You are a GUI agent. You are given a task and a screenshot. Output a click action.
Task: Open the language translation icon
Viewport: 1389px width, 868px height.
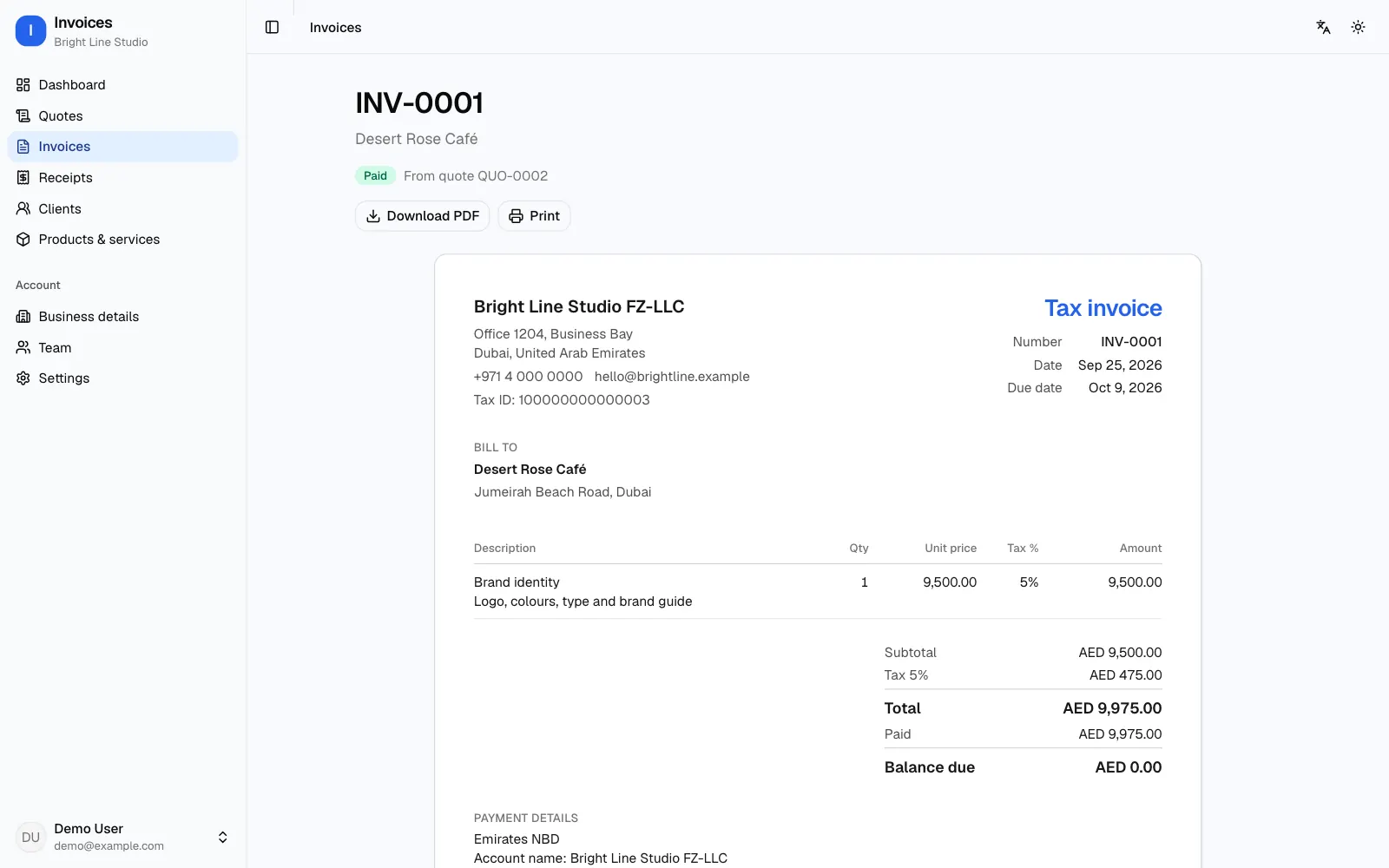(x=1323, y=27)
